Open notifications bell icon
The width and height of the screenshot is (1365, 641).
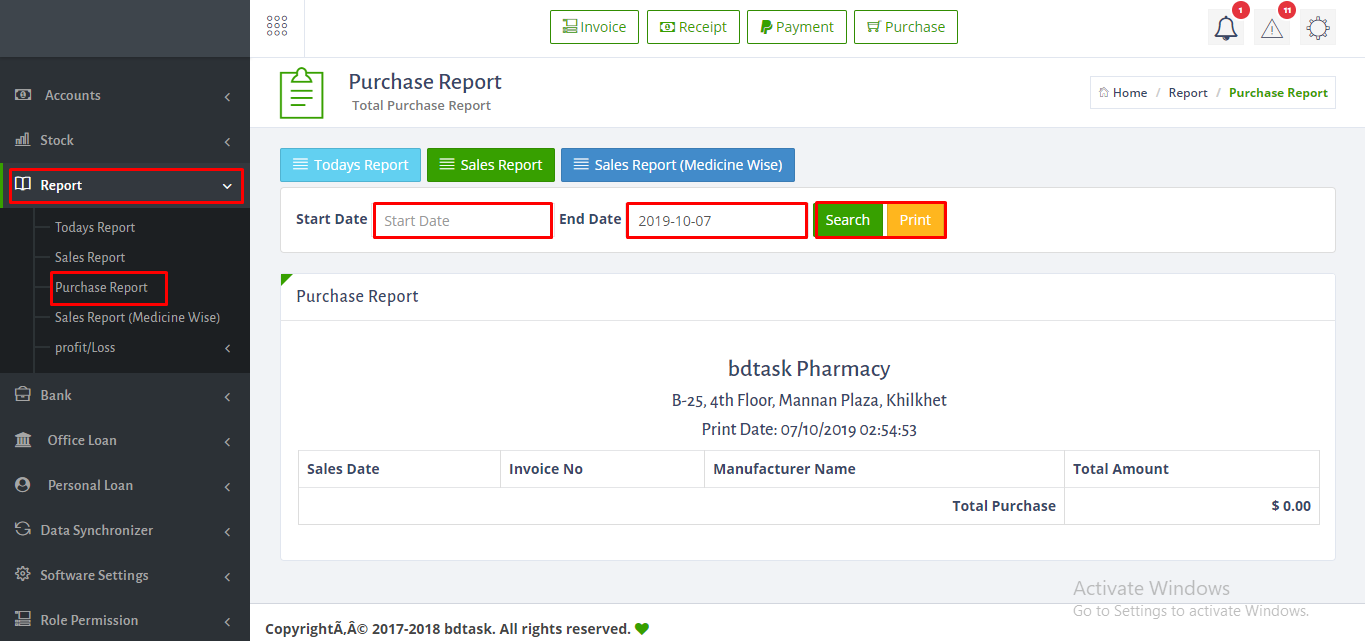coord(1226,28)
